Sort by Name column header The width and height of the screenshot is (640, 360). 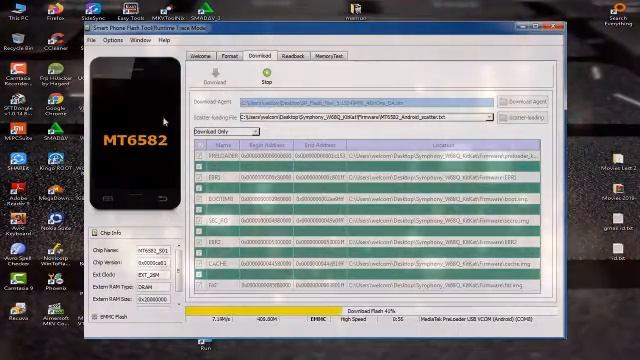pos(223,145)
